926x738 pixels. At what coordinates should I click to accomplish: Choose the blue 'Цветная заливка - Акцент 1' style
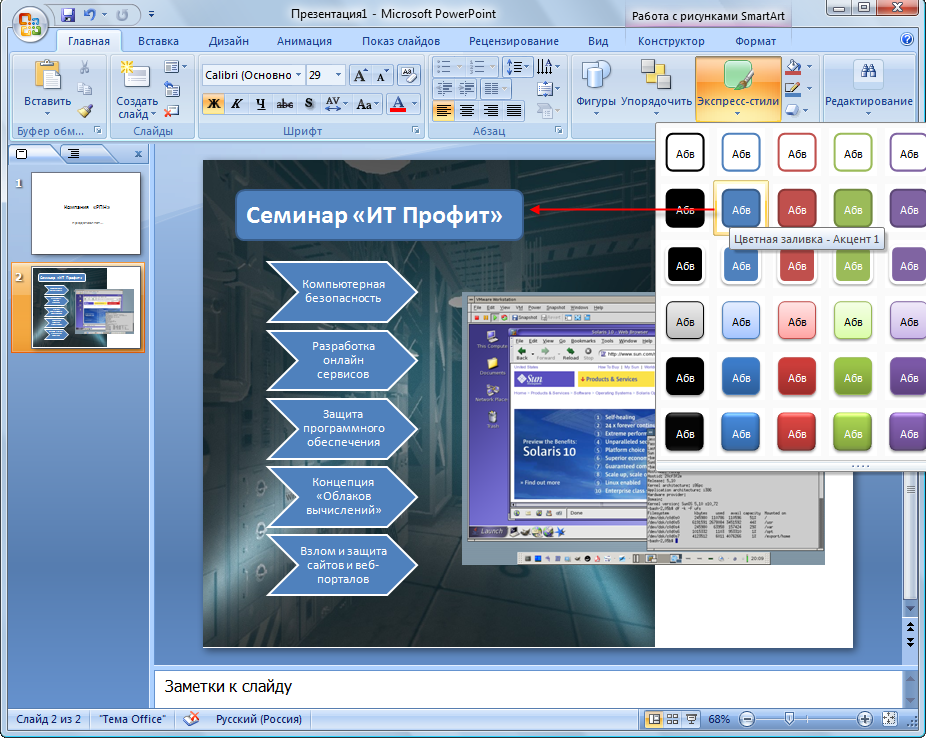tap(741, 208)
